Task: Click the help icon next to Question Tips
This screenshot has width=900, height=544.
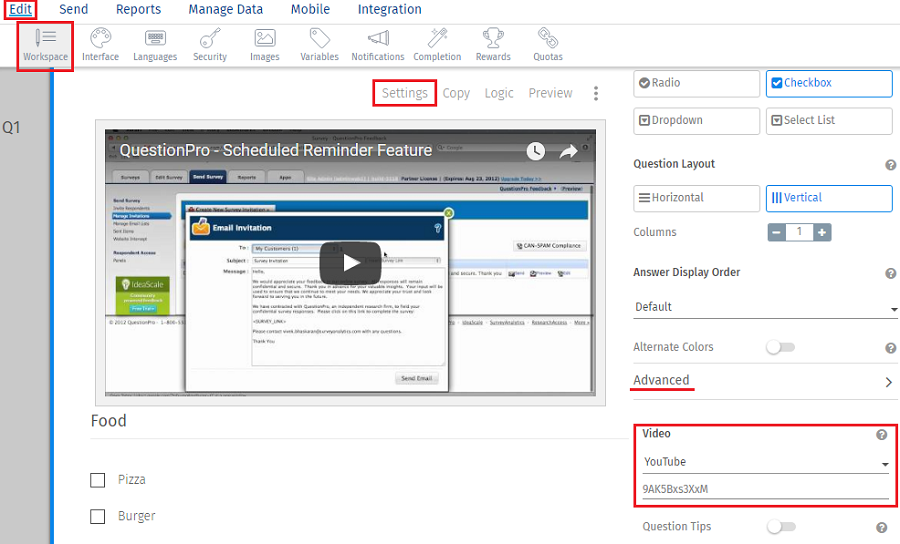Action: 882,528
